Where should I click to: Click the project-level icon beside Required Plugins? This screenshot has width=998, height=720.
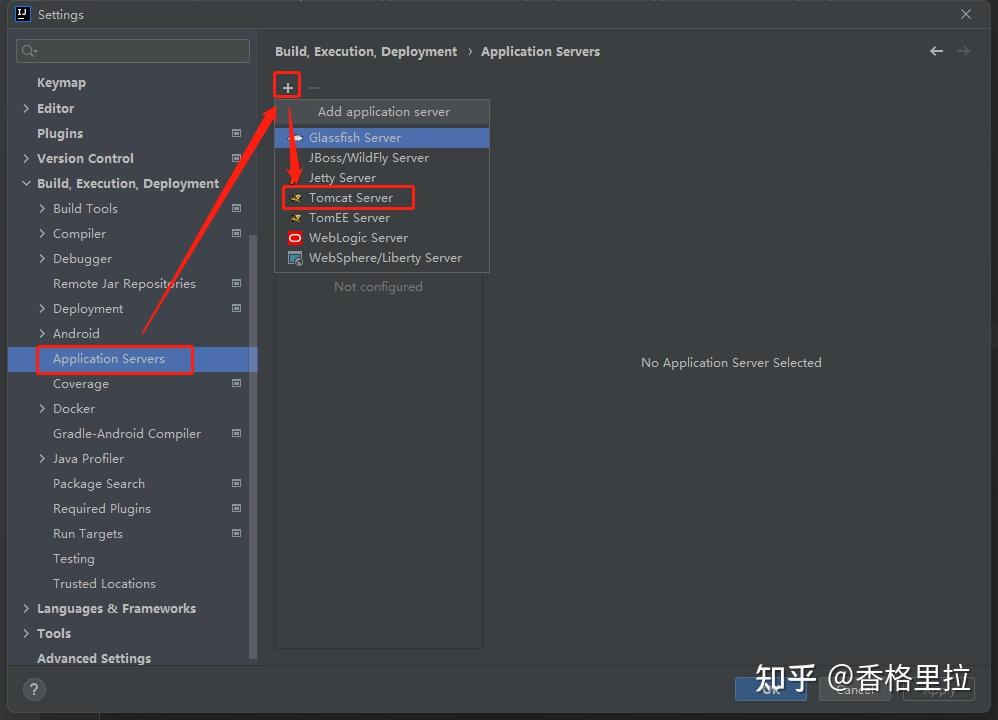(x=236, y=508)
